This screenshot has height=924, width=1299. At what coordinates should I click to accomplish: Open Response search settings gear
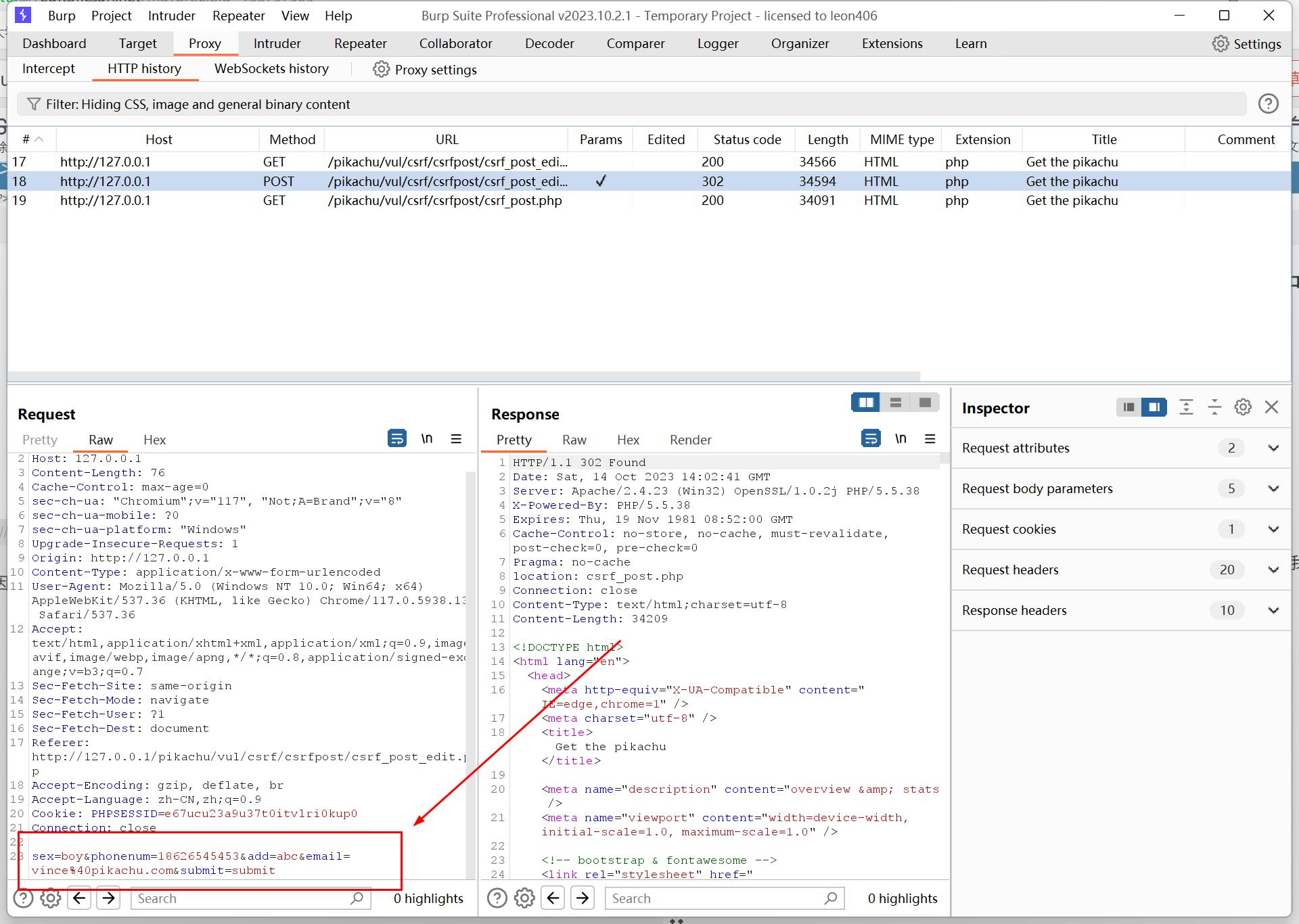[525, 898]
